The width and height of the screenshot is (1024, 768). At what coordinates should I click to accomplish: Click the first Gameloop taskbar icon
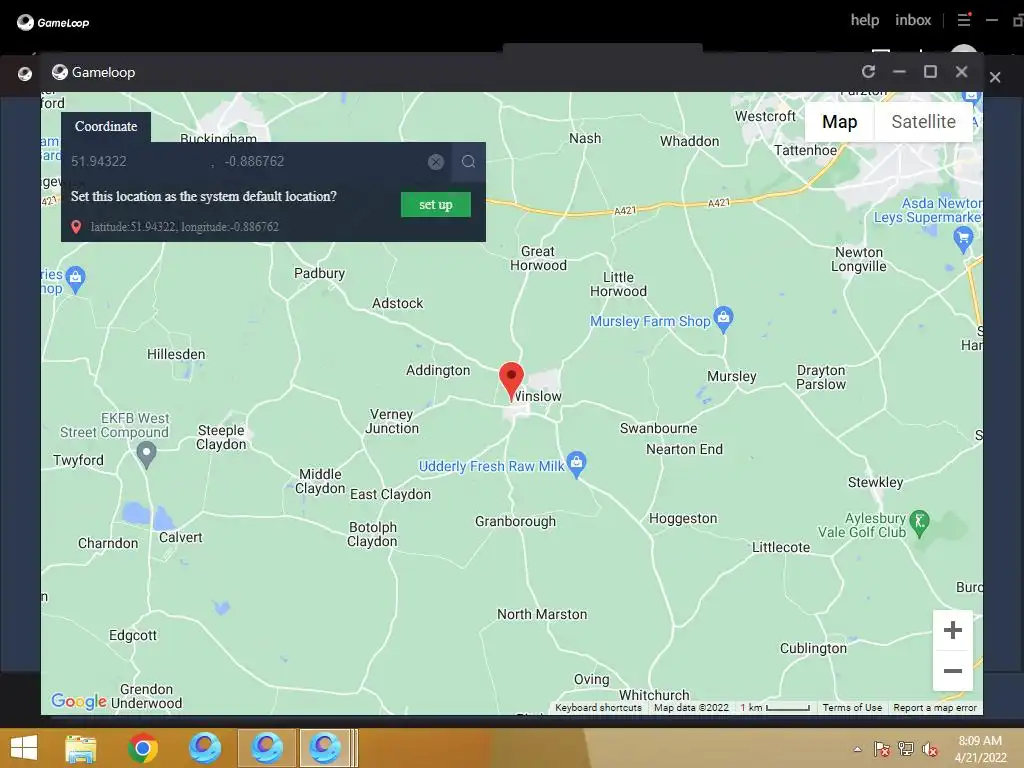click(x=204, y=748)
